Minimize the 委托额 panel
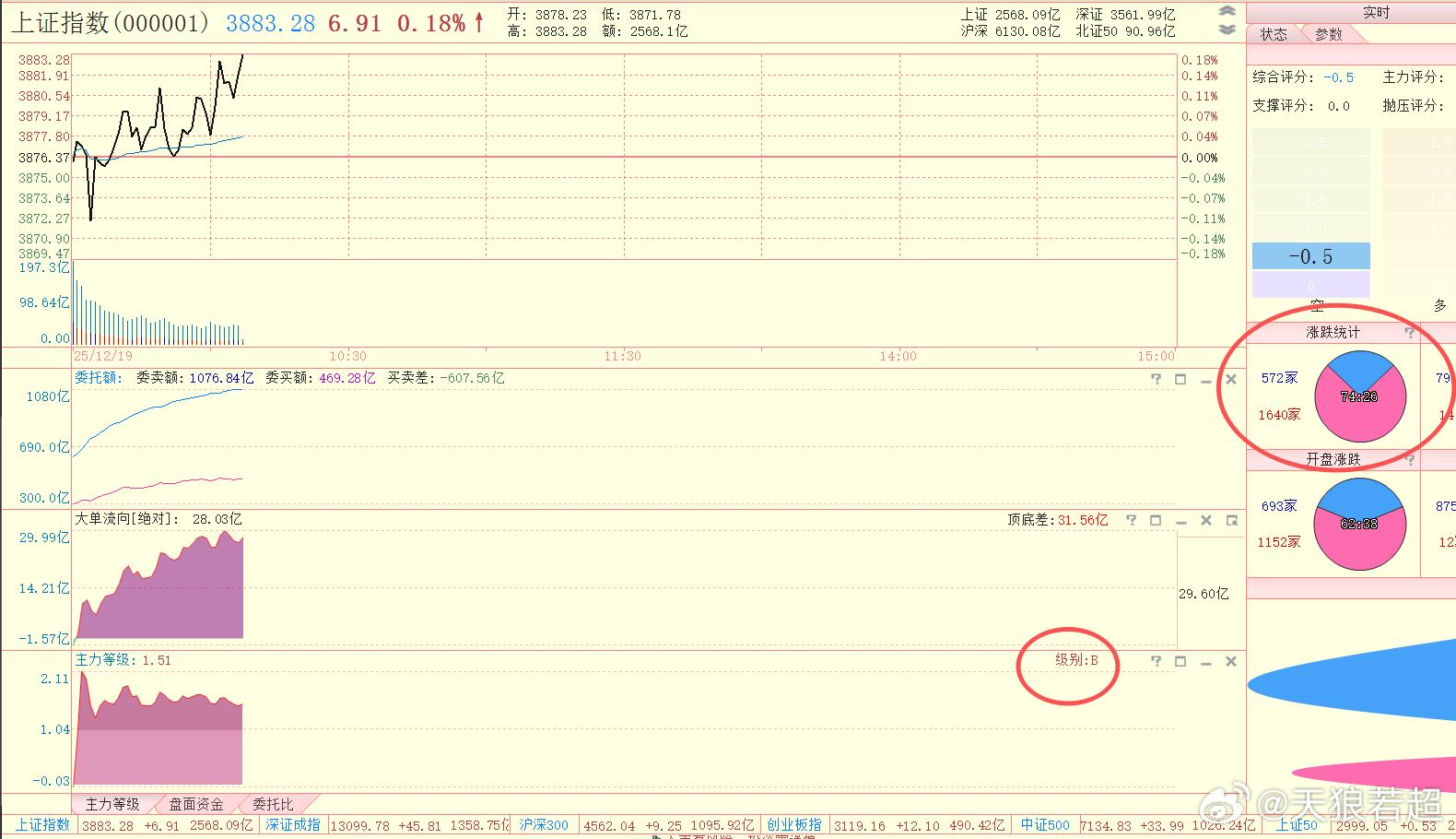This screenshot has width=1456, height=839. [x=1205, y=380]
